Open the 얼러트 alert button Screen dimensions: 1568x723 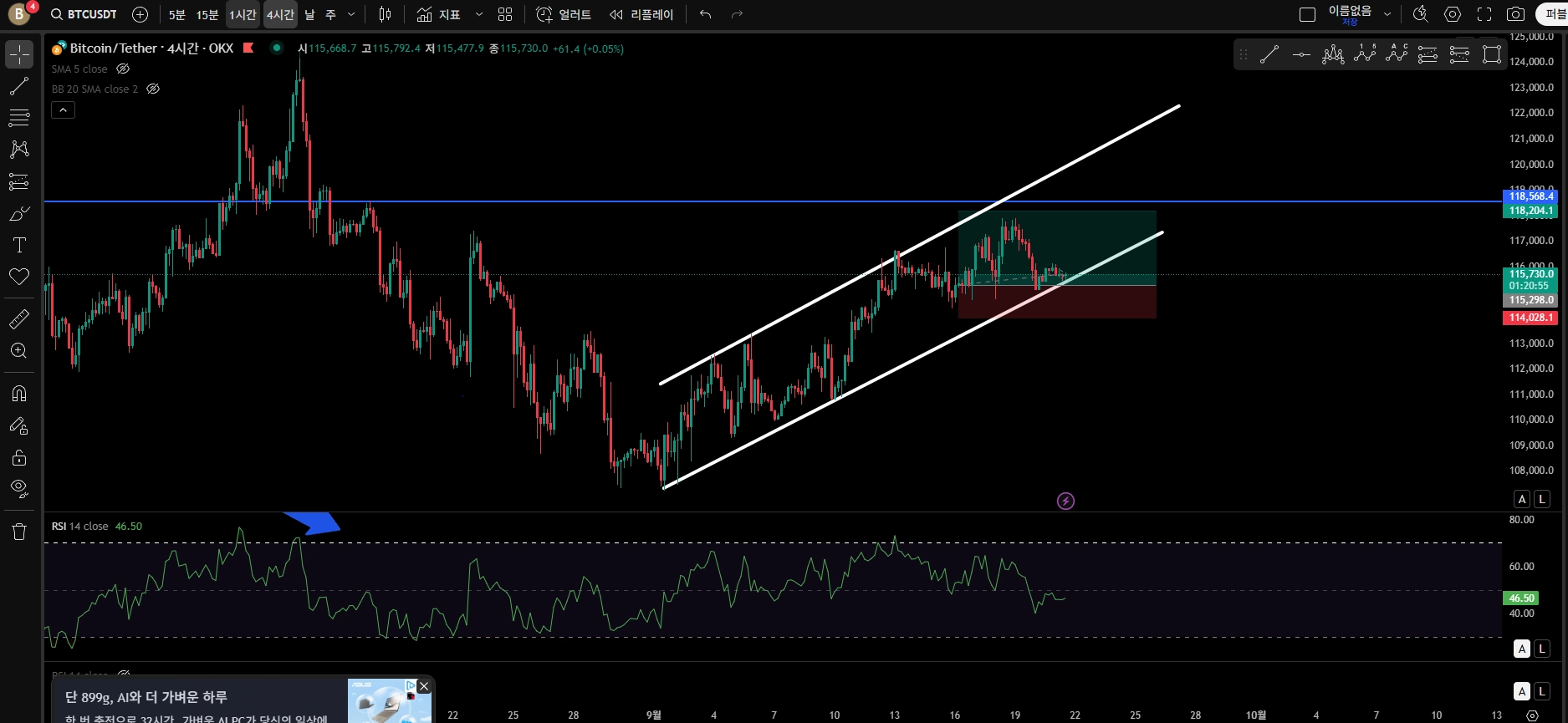click(x=564, y=14)
